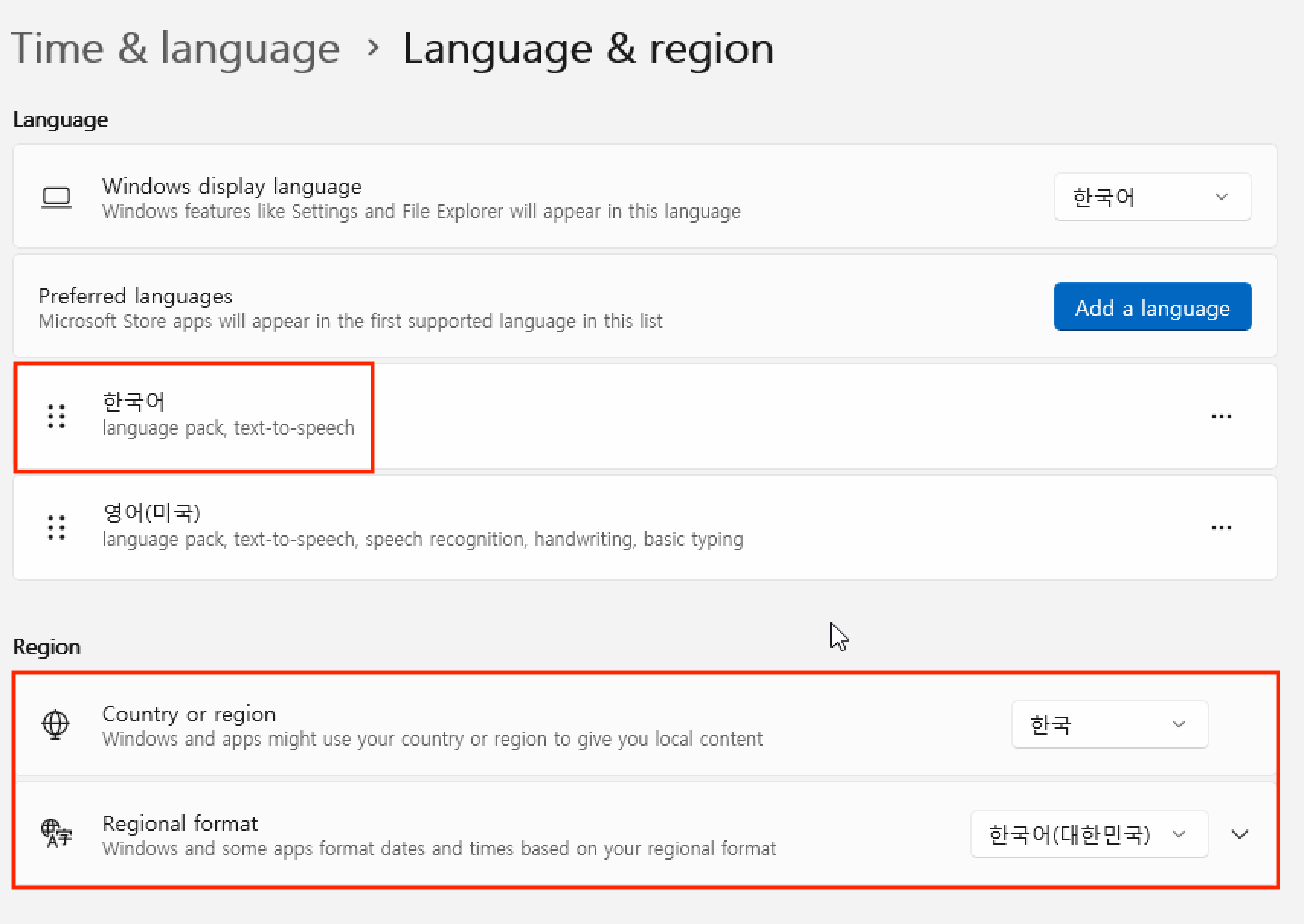
Task: Click the drag handle for 영어(미국) language
Action: (x=56, y=528)
